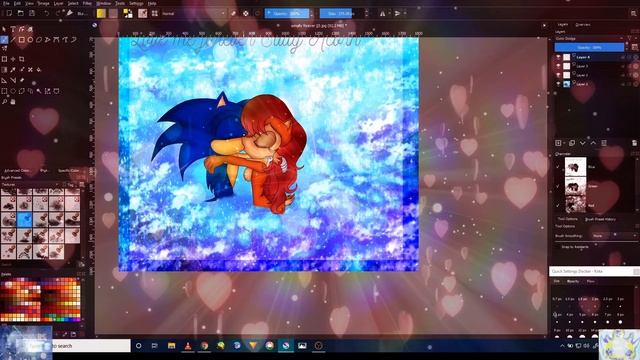The height and width of the screenshot is (360, 640).
Task: Select the Move tool
Action: pyautogui.click(x=13, y=59)
